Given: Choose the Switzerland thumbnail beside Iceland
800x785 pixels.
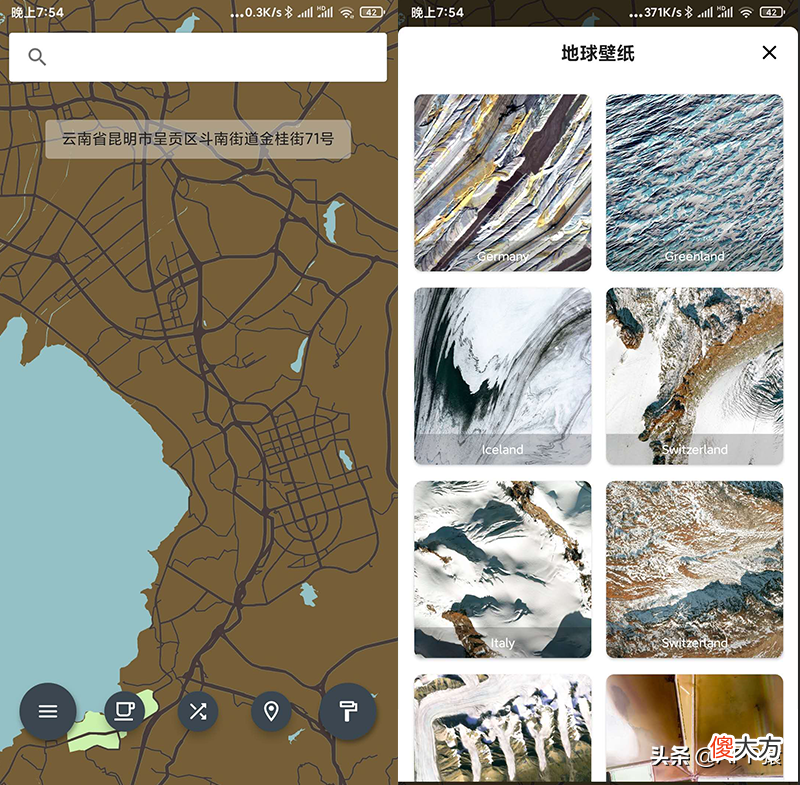Looking at the screenshot, I should [x=694, y=376].
